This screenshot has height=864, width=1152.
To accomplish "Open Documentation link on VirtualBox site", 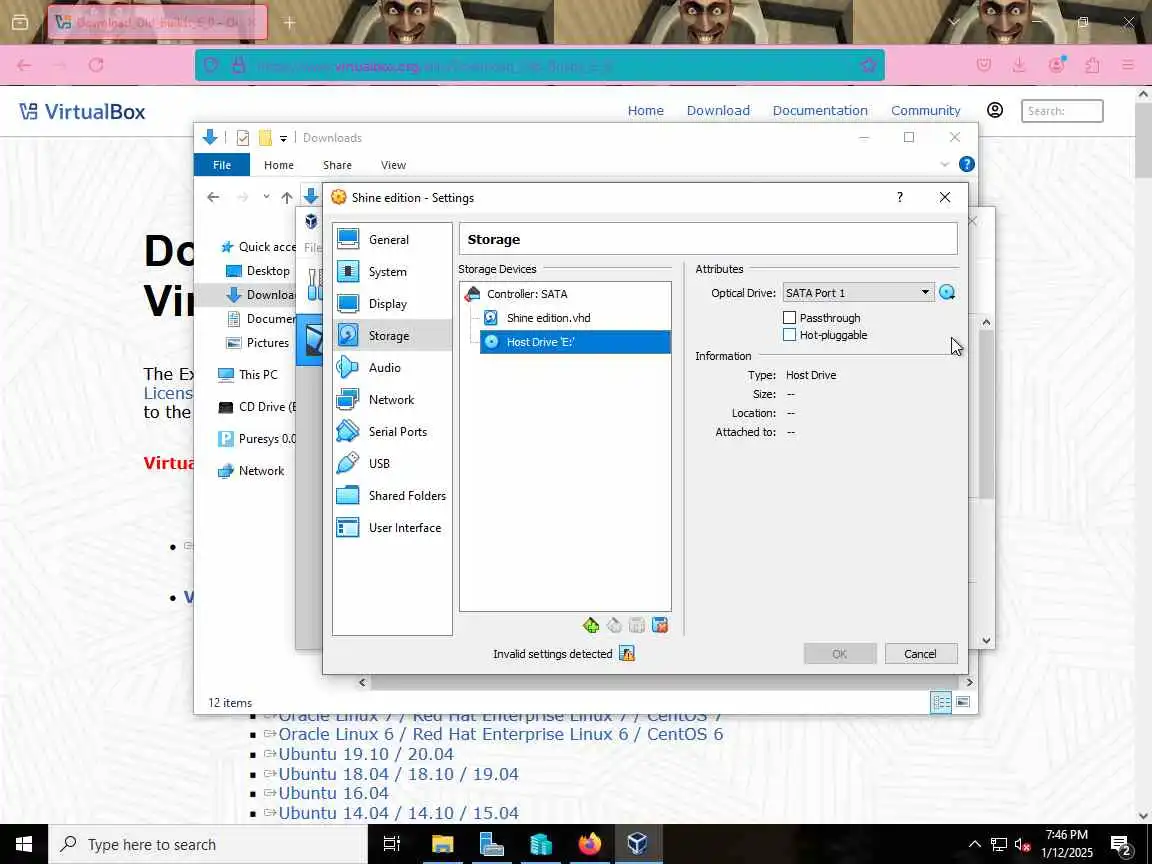I will (x=820, y=110).
